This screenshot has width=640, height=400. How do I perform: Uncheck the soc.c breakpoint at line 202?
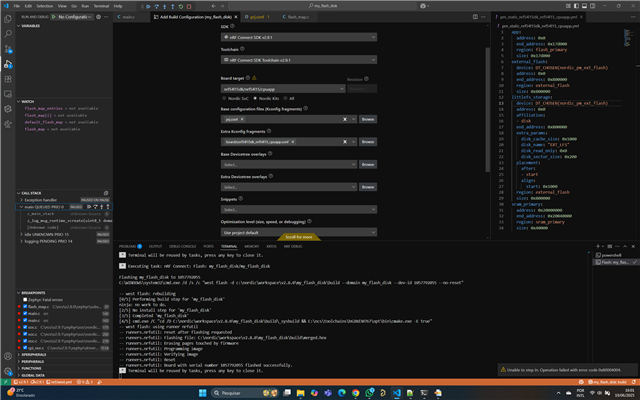25,334
